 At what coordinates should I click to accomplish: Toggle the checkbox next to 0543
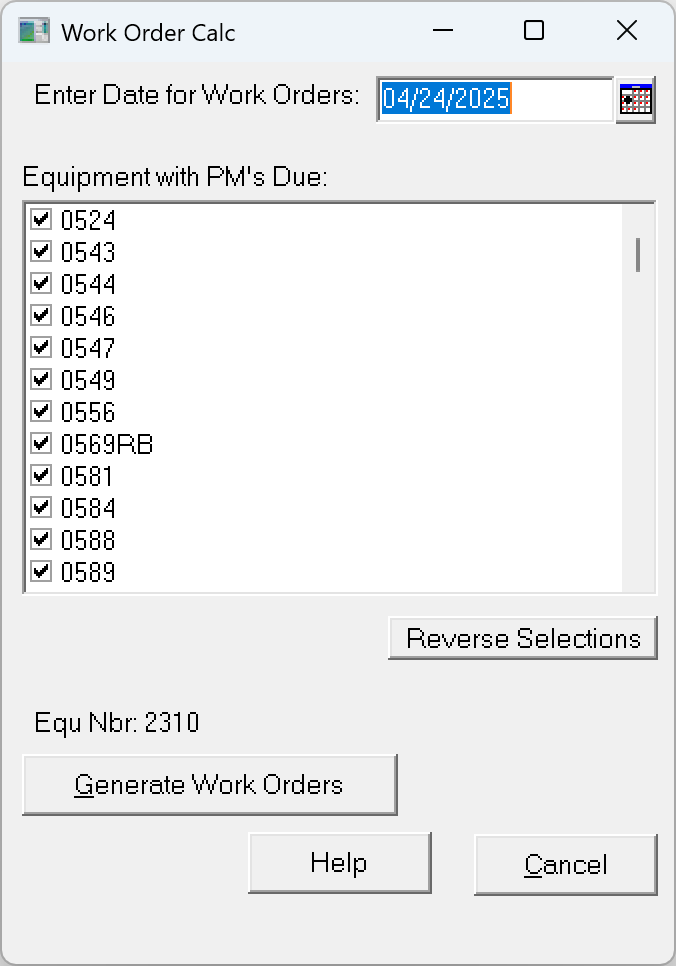click(x=41, y=251)
